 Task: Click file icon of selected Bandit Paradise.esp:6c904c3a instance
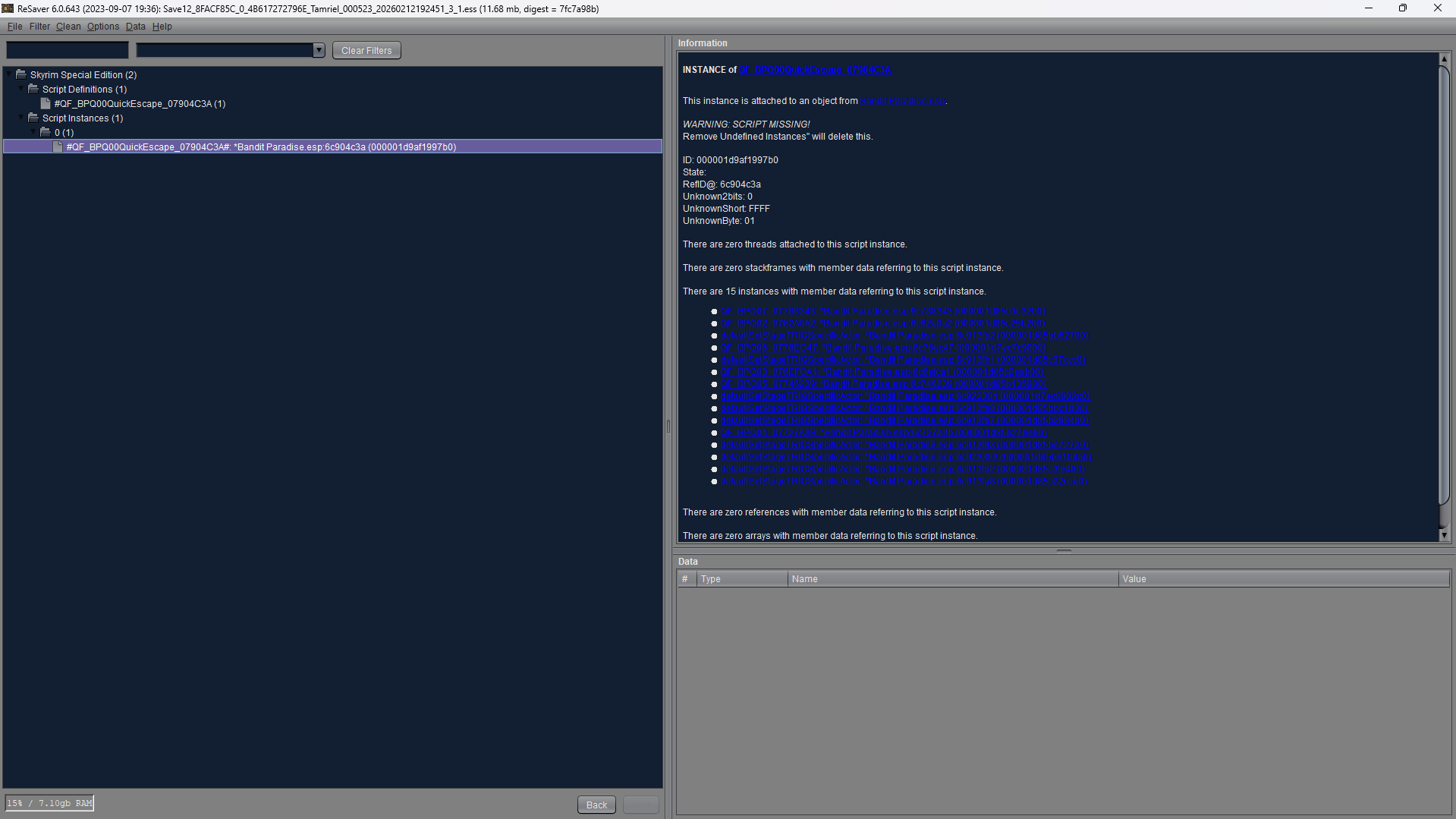pos(58,146)
